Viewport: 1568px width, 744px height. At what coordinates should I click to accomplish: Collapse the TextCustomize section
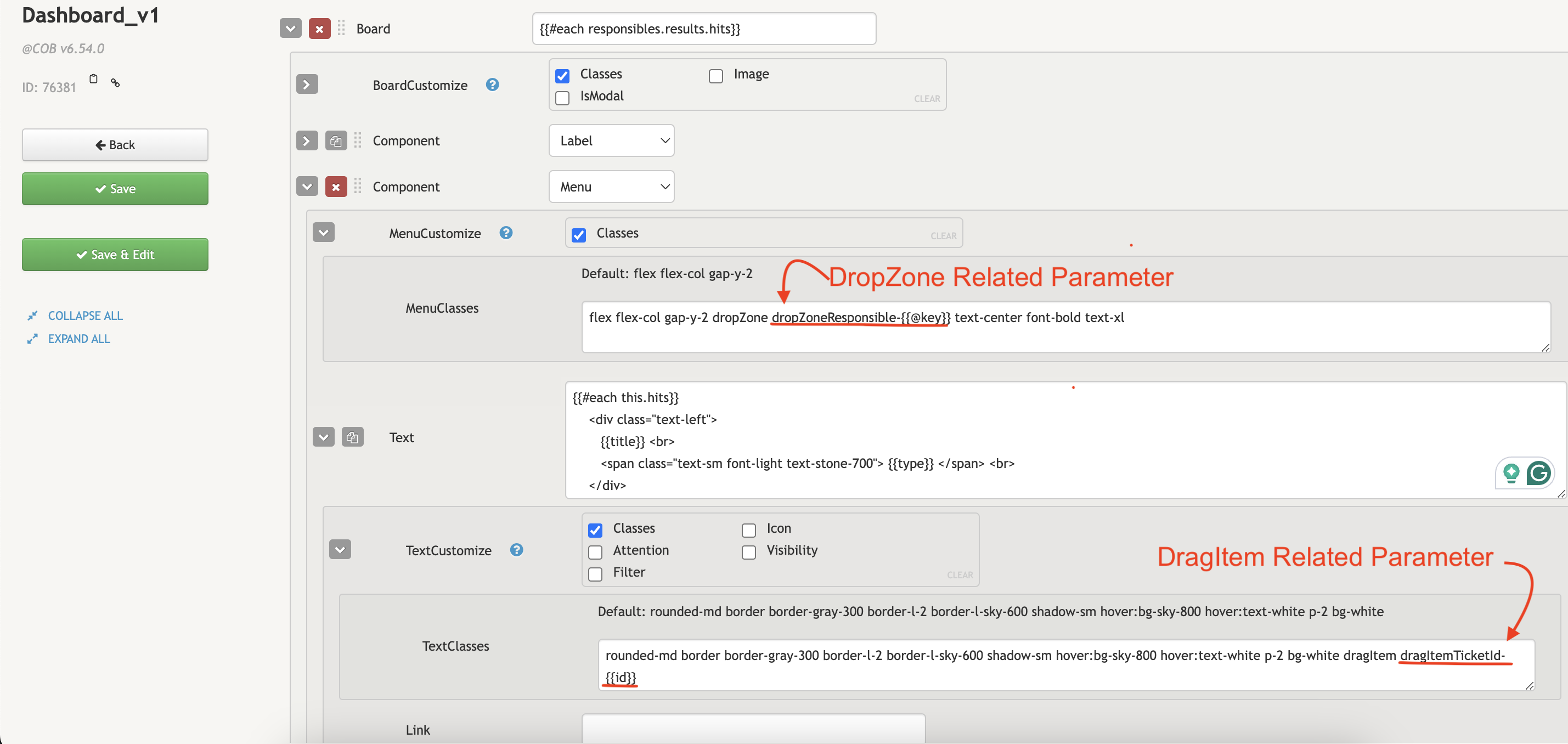tap(340, 550)
